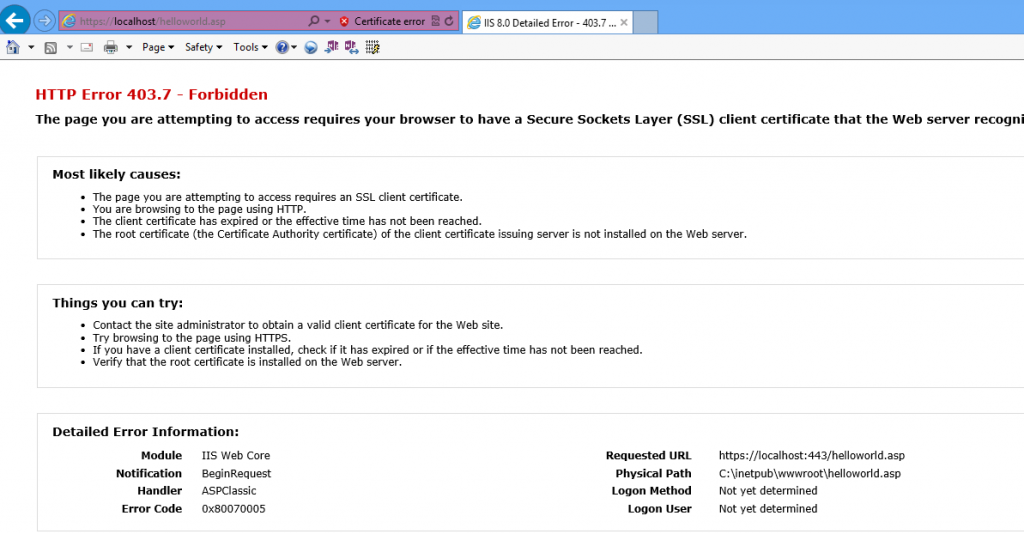Image resolution: width=1024 pixels, height=534 pixels.
Task: Click the IE page icon in address bar
Action: point(69,21)
